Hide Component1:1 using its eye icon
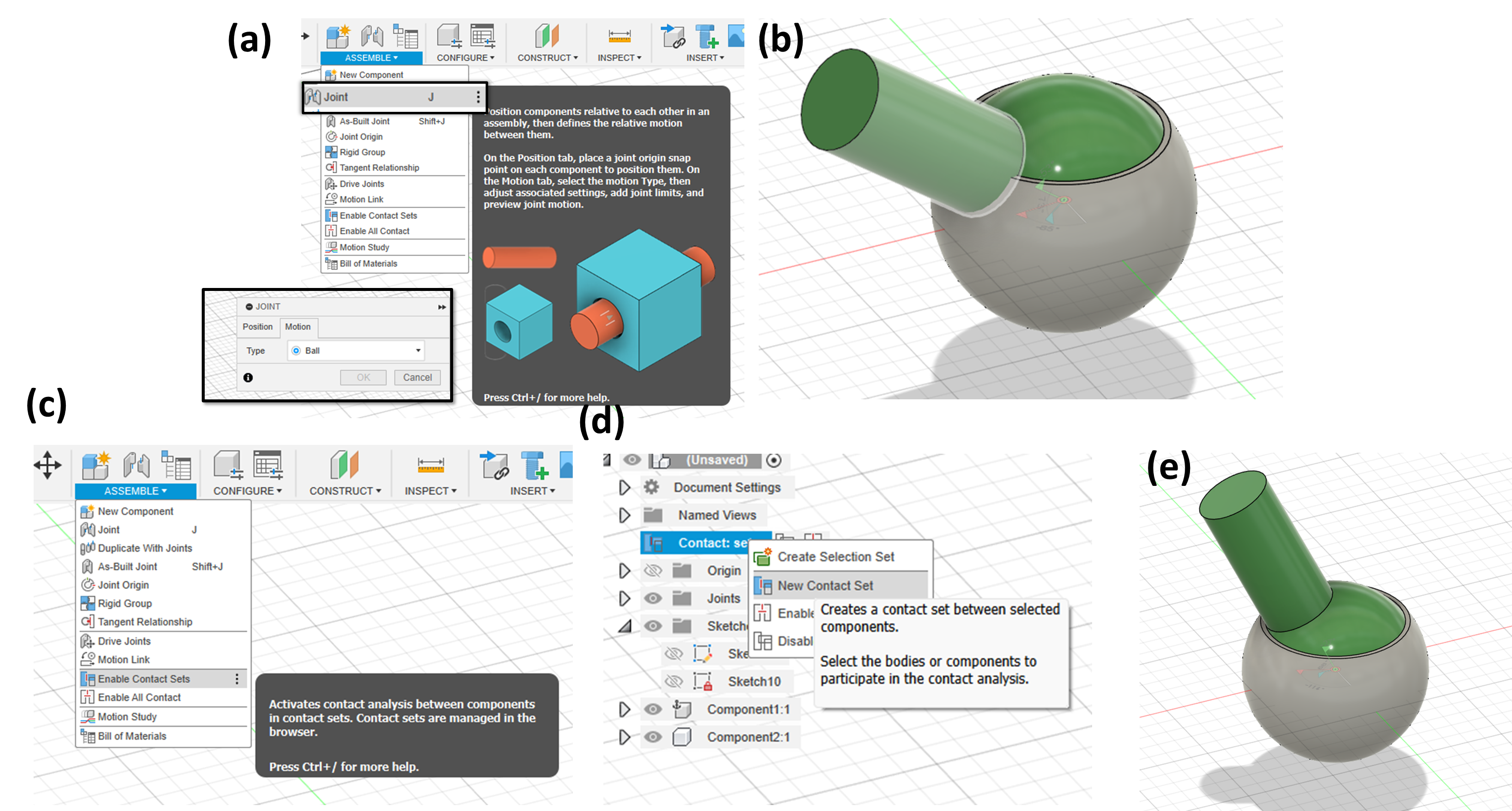 pyautogui.click(x=653, y=709)
